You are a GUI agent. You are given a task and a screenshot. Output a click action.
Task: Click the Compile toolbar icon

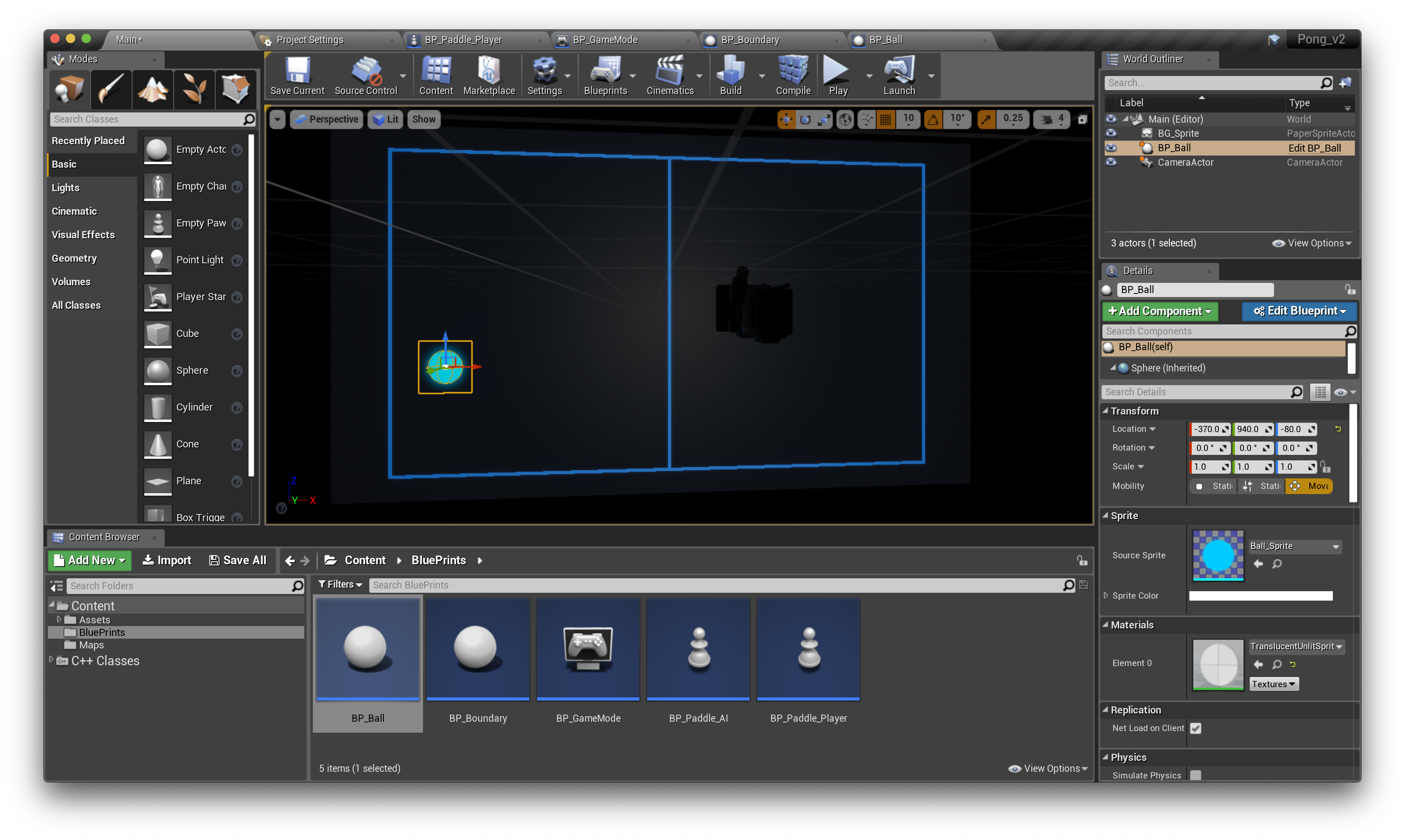click(x=792, y=75)
